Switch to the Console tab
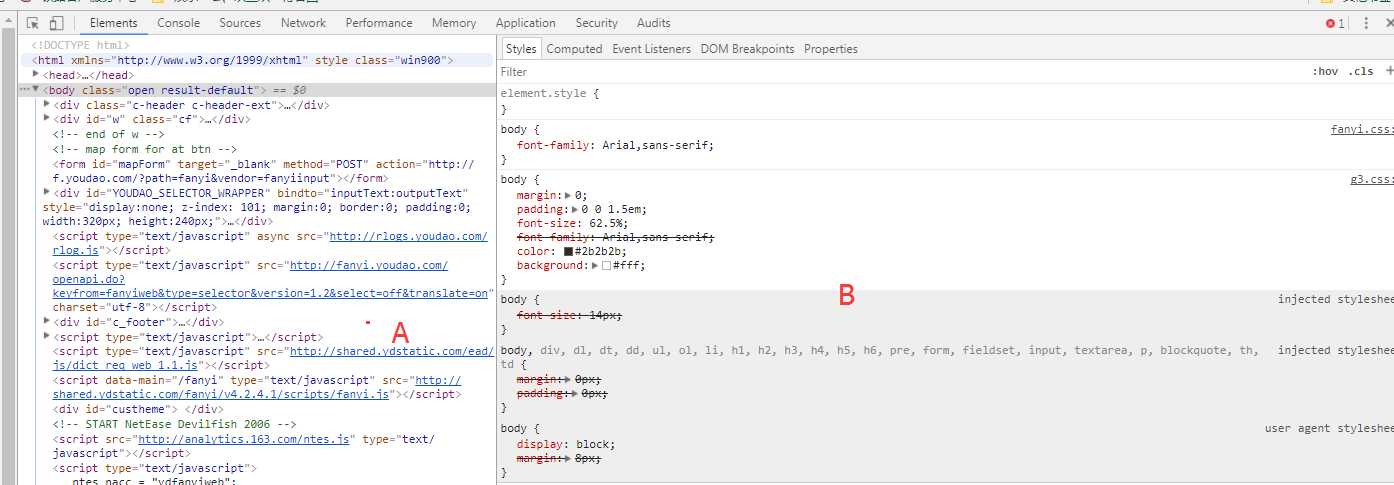1394x485 pixels. pos(178,23)
